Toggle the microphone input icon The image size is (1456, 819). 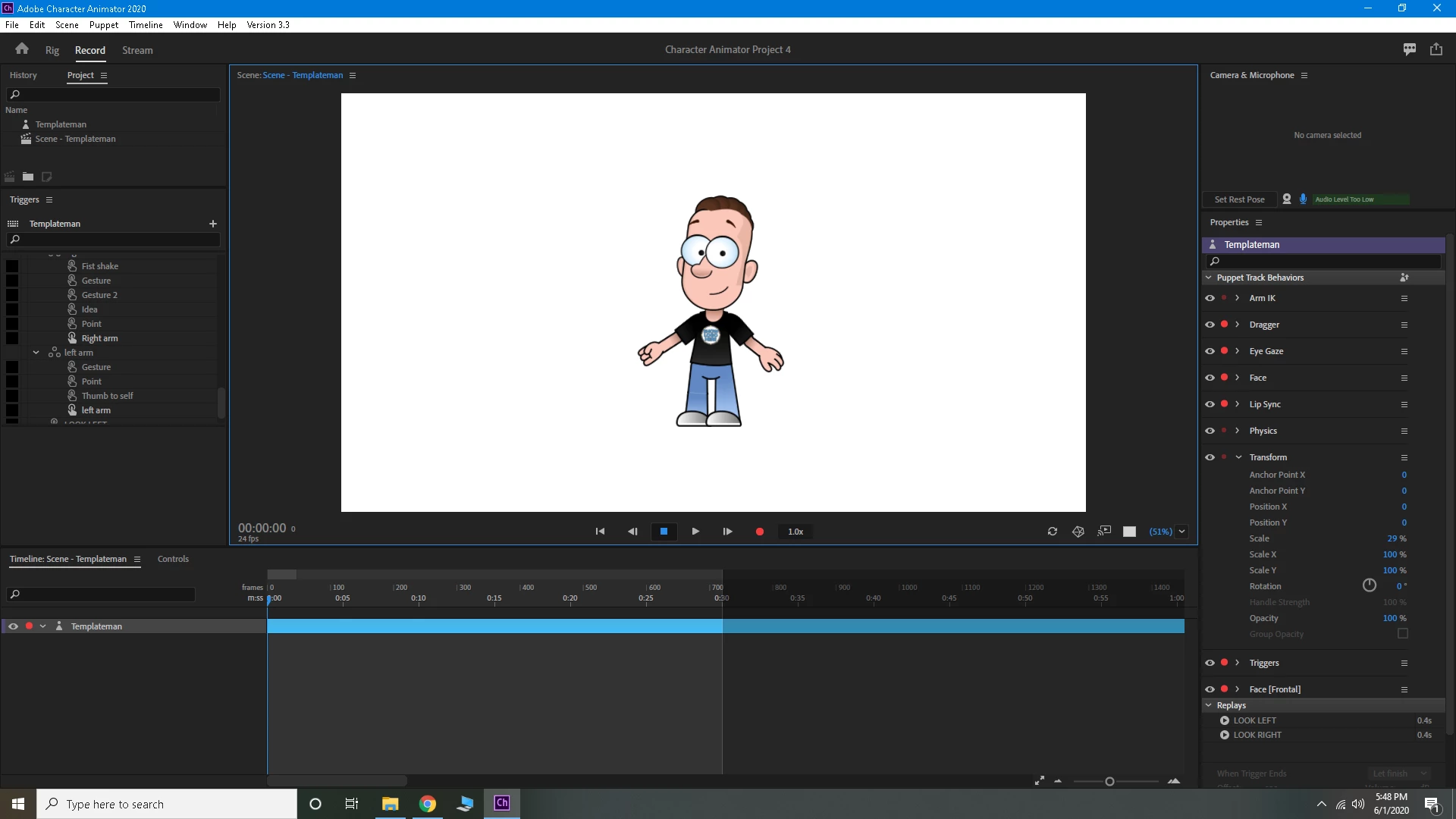pyautogui.click(x=1303, y=199)
